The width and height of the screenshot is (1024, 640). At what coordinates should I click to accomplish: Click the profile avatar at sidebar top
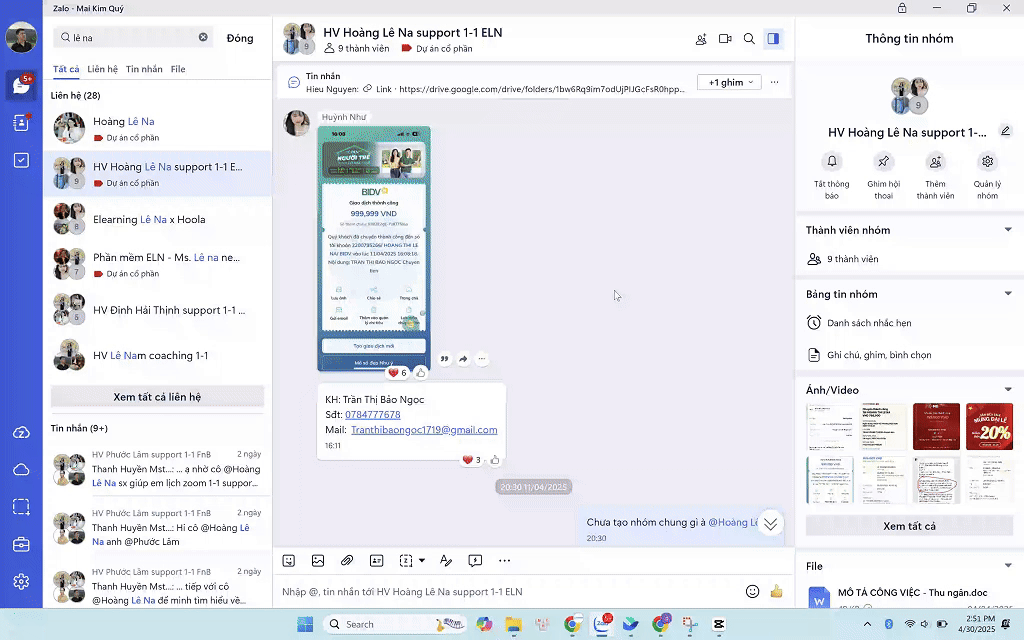[x=21, y=37]
